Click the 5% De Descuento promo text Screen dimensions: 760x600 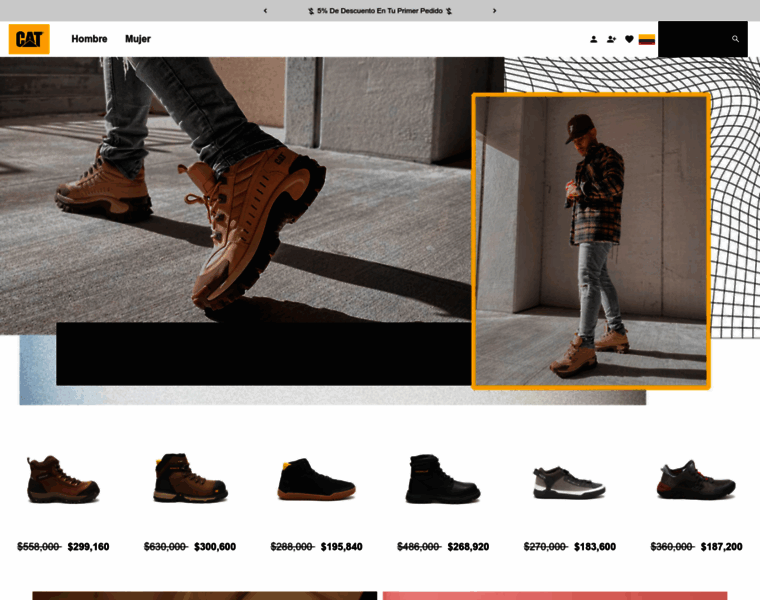pyautogui.click(x=380, y=11)
